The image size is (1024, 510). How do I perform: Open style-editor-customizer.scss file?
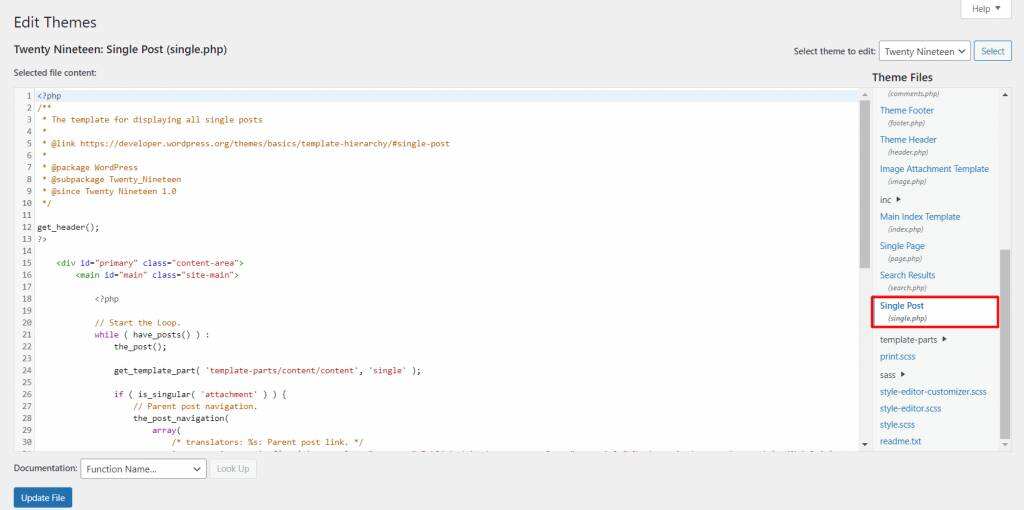[933, 392]
